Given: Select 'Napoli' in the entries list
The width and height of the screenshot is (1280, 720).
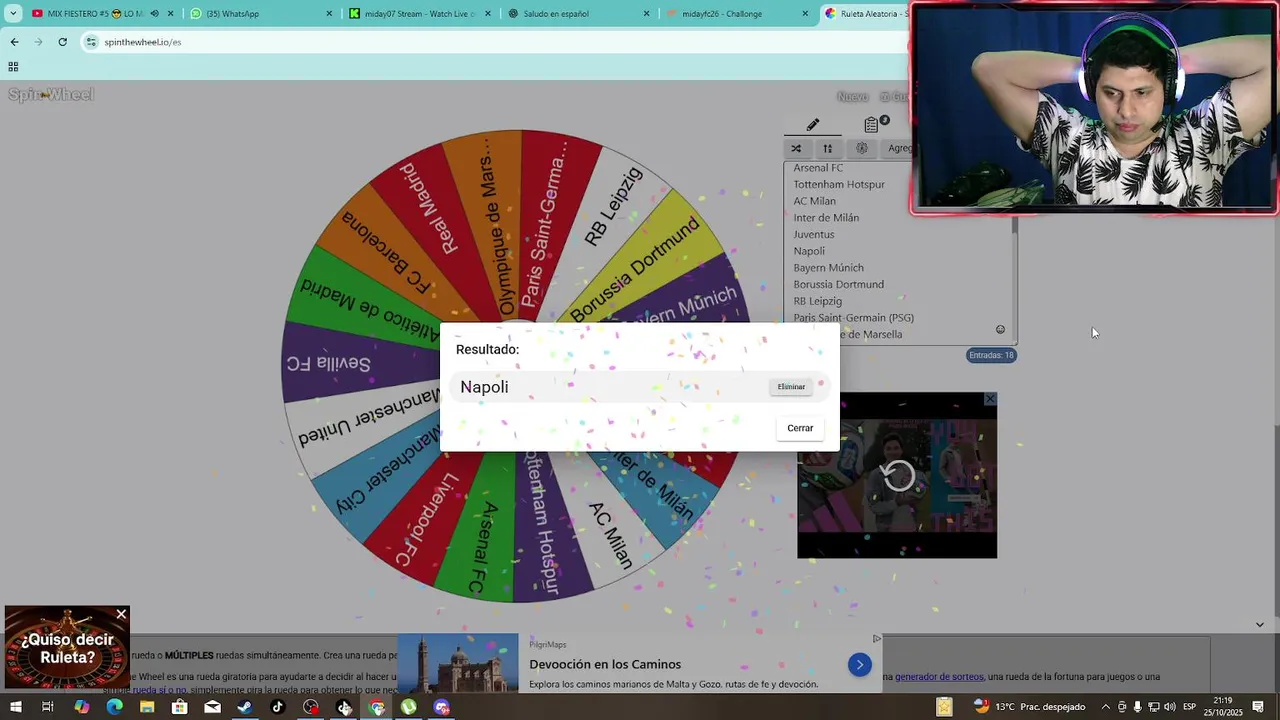Looking at the screenshot, I should tap(809, 251).
